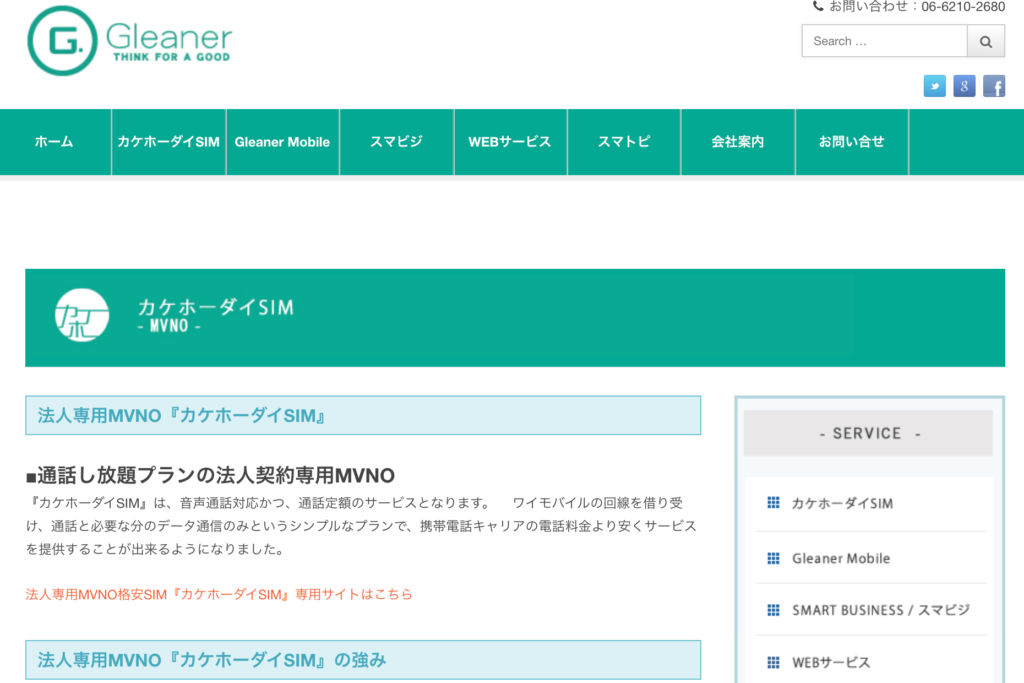Click the phone icon beside お問い合わせ
The image size is (1024, 683).
tap(818, 7)
